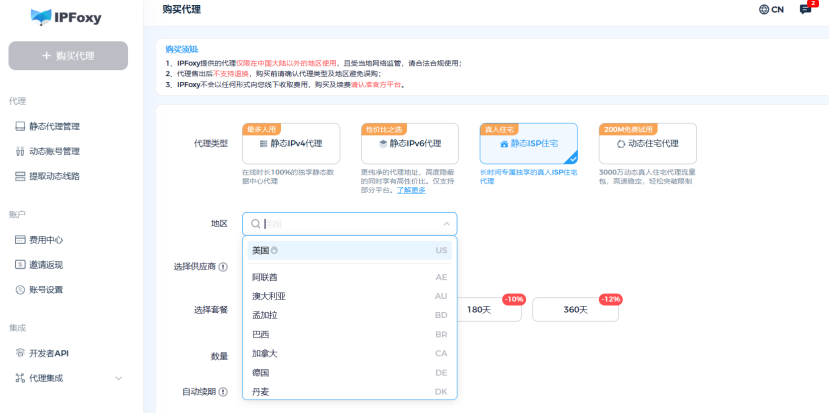Viewport: 829px width, 414px height.
Task: Click the IPFoxy logo icon
Action: click(42, 16)
